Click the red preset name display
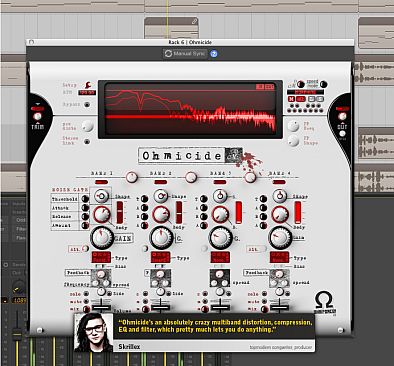Screen dimensions: 394x366 pos(306,92)
